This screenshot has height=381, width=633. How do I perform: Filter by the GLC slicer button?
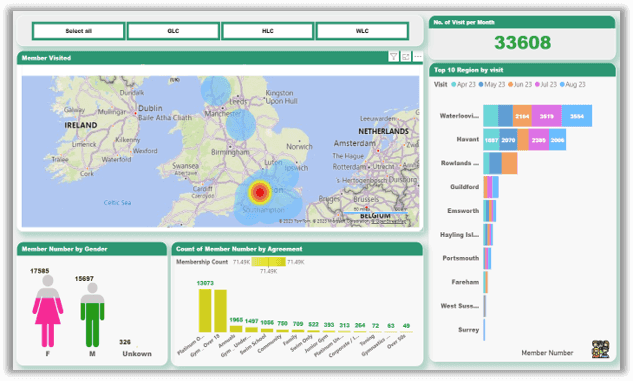pyautogui.click(x=173, y=31)
